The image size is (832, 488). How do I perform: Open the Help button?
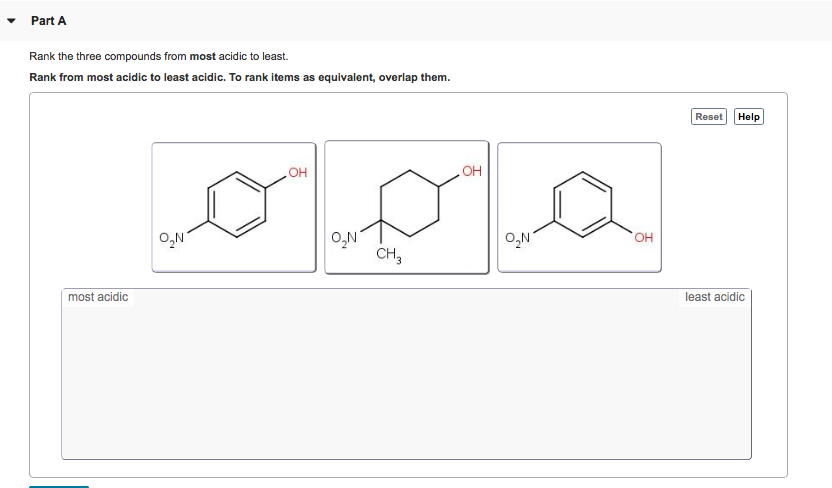click(749, 117)
